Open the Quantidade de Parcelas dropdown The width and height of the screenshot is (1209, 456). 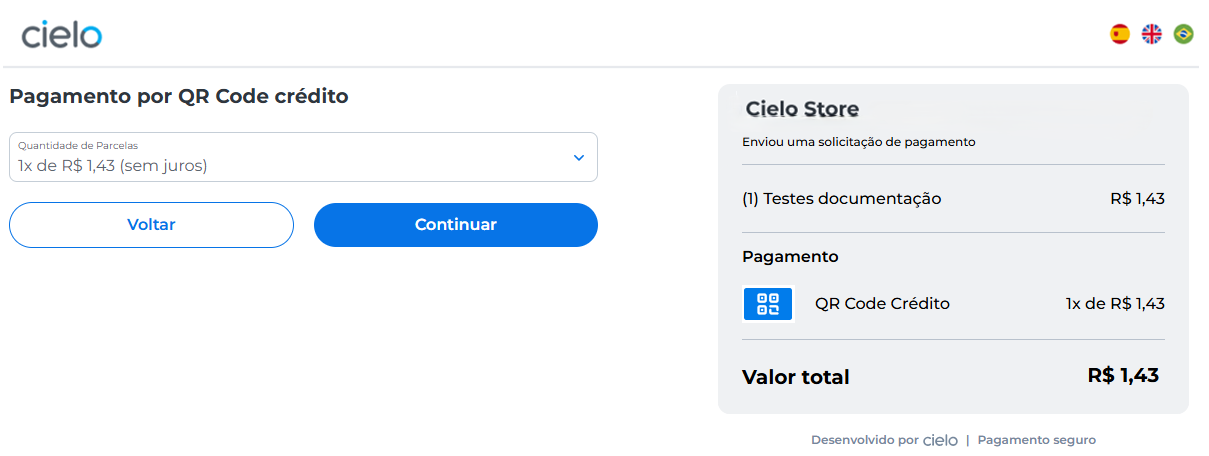(303, 157)
